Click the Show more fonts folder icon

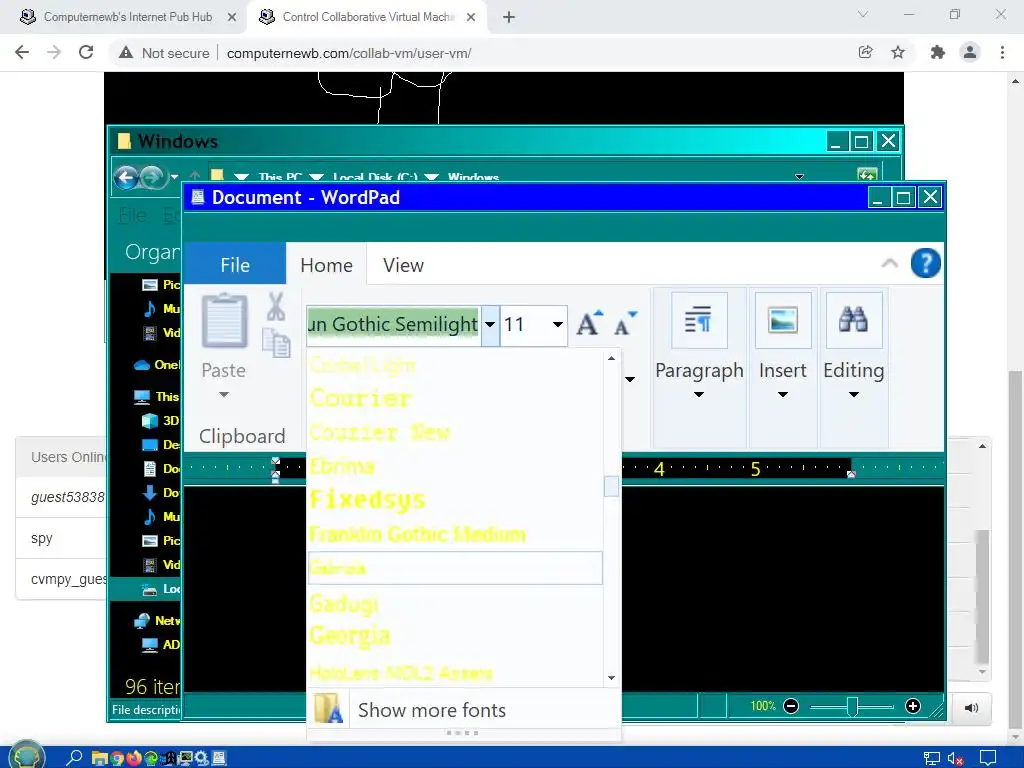[x=328, y=709]
